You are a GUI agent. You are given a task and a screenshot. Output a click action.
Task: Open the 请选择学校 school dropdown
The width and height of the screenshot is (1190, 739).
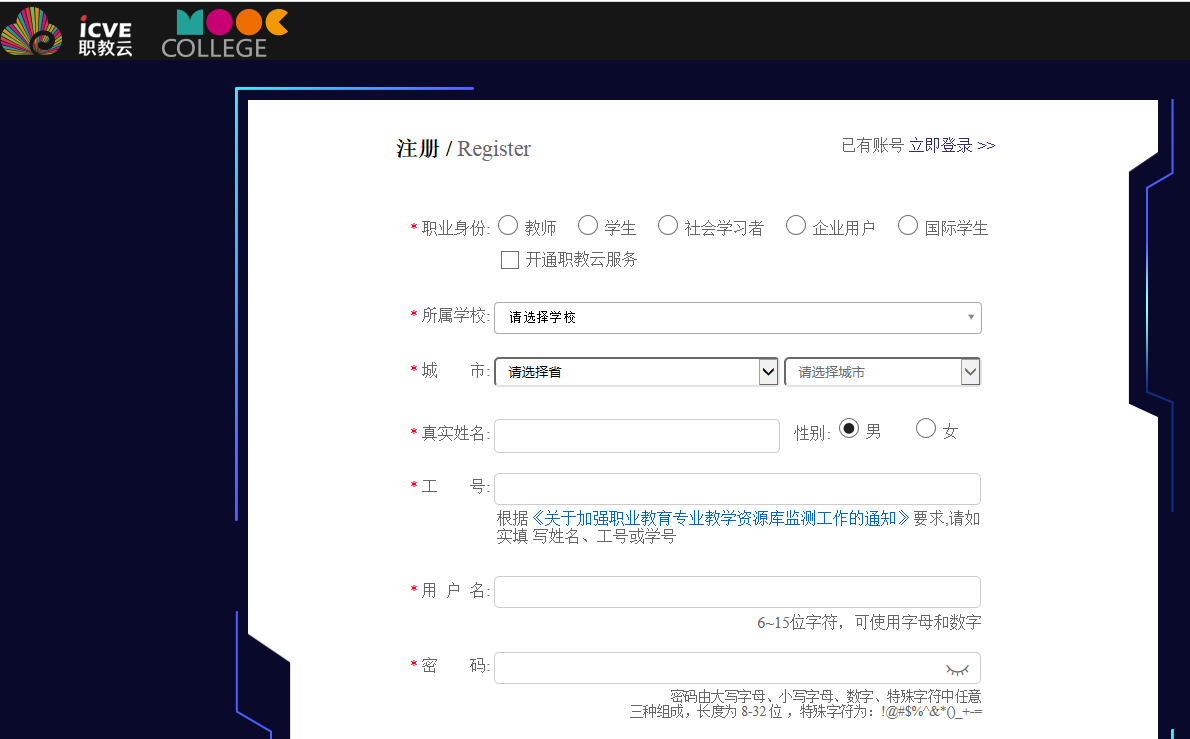(738, 318)
